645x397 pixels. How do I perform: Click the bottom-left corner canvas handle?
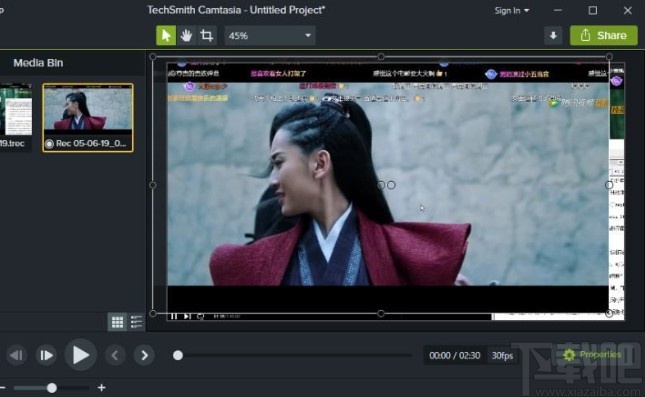click(x=153, y=313)
